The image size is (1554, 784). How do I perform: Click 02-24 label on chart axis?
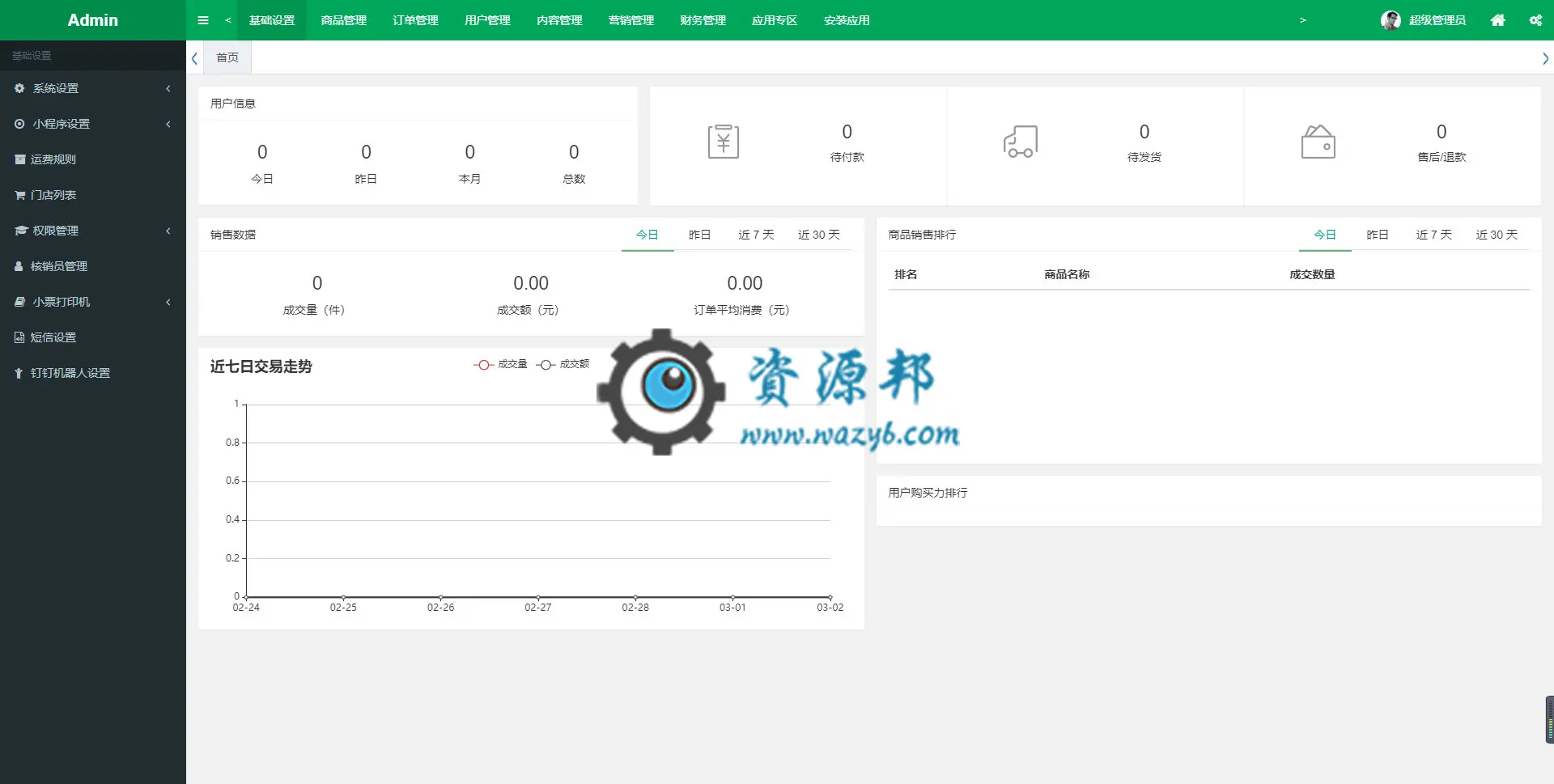pos(246,608)
